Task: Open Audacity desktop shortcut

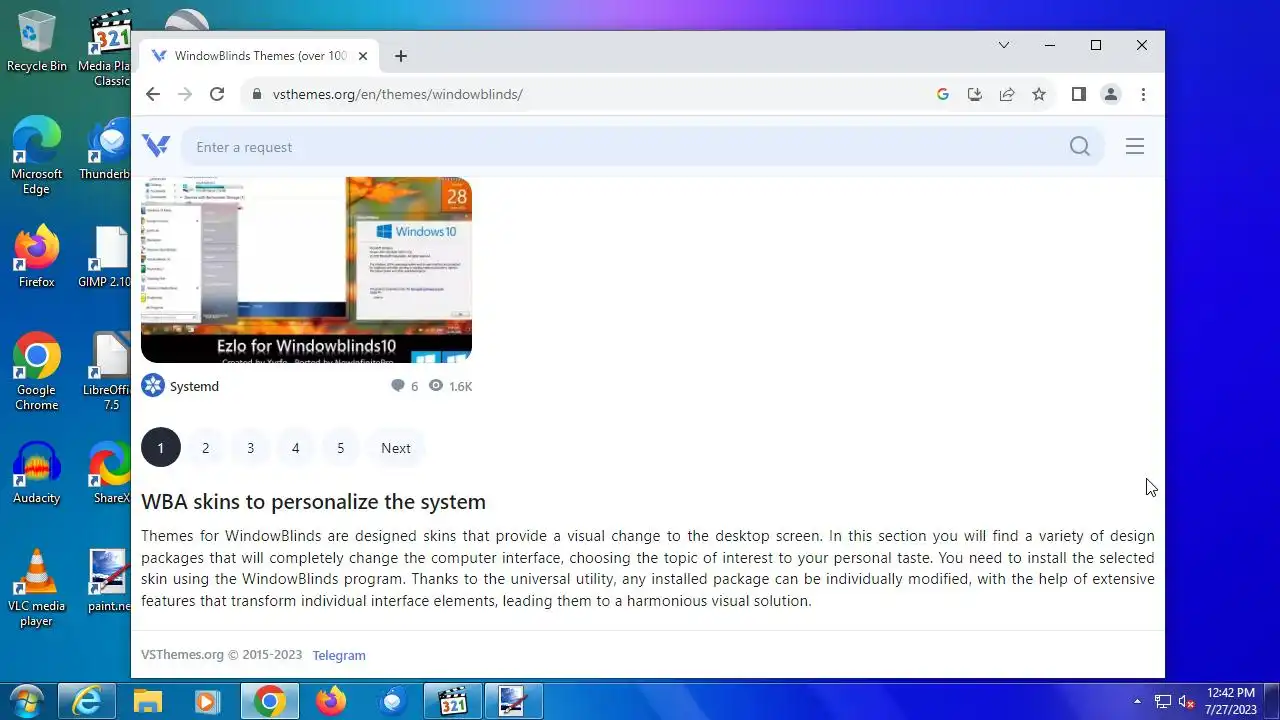Action: 37,473
